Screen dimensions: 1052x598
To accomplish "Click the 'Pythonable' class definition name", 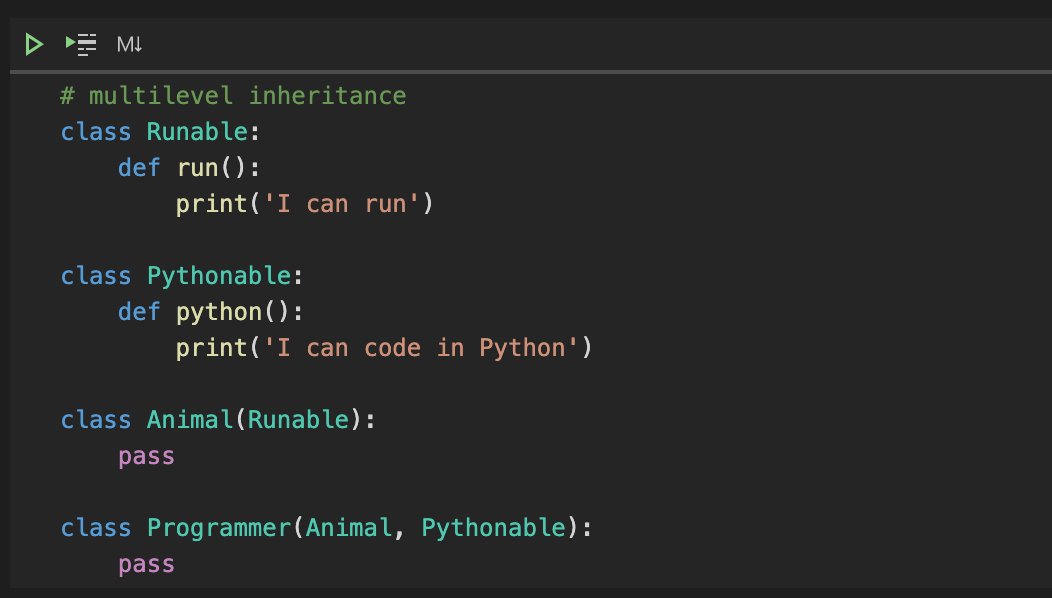I will click(x=219, y=276).
